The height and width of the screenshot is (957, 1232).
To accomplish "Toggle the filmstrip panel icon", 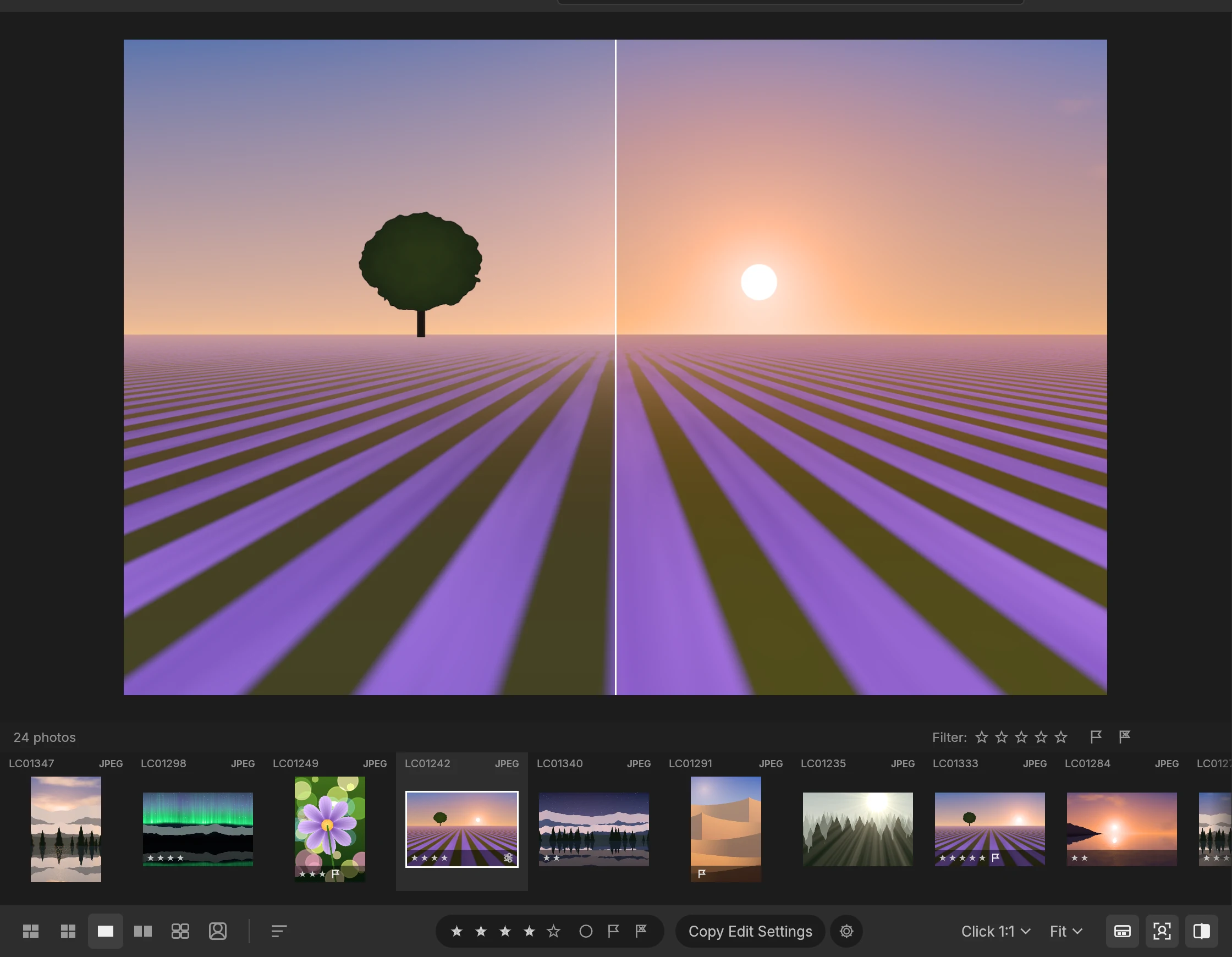I will (x=1122, y=931).
